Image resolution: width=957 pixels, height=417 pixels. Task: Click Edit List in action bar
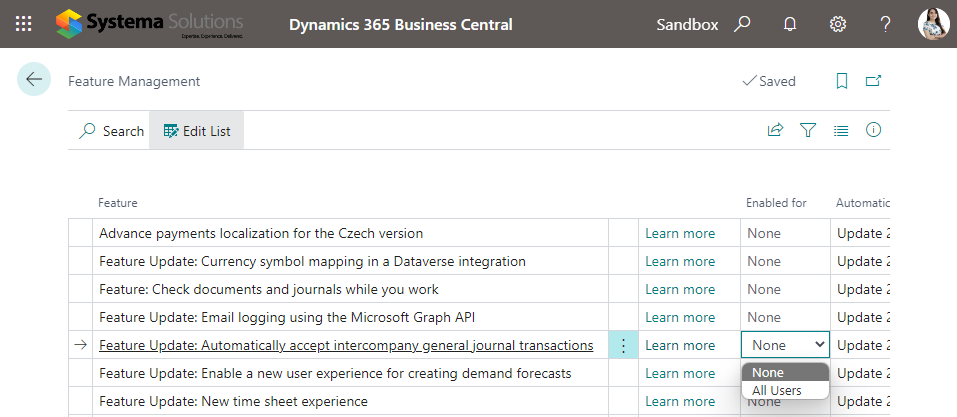click(197, 131)
